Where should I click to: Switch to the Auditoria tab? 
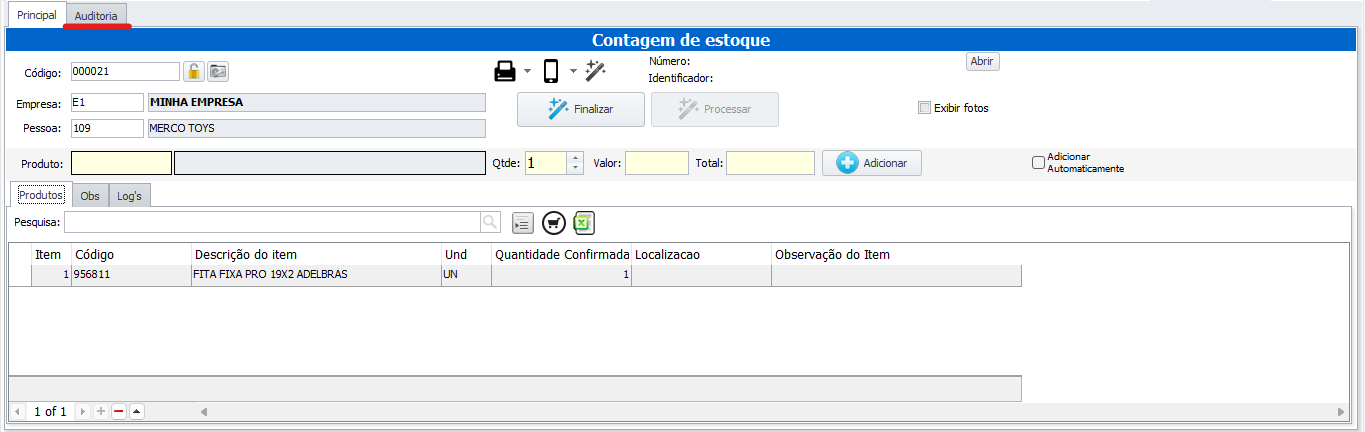(96, 15)
